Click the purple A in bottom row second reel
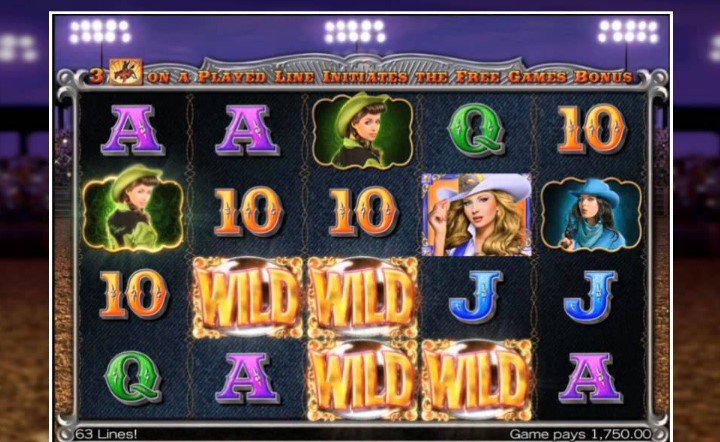Screen dimensions: 720x442 (247, 378)
